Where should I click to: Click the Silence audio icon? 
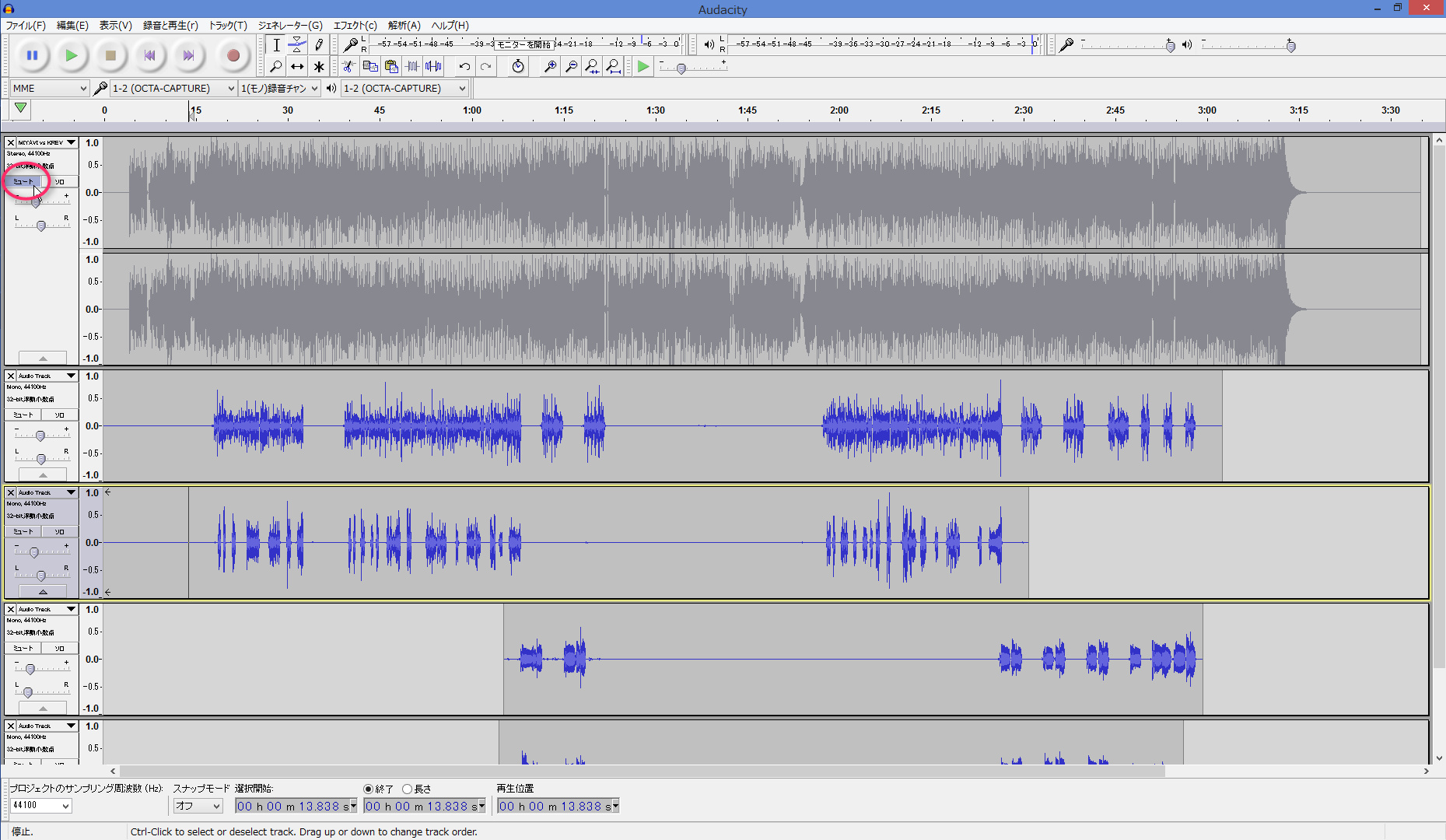point(433,66)
